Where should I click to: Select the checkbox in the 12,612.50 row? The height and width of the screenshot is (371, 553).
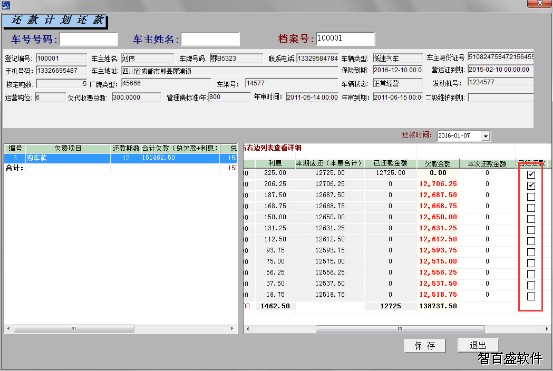click(x=531, y=241)
